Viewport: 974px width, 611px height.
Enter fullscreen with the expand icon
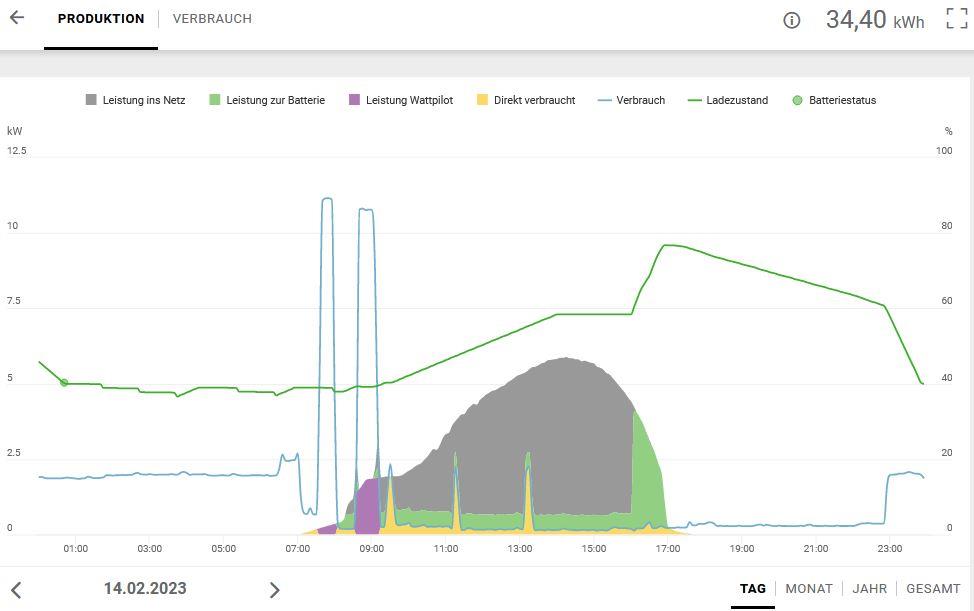(x=957, y=19)
